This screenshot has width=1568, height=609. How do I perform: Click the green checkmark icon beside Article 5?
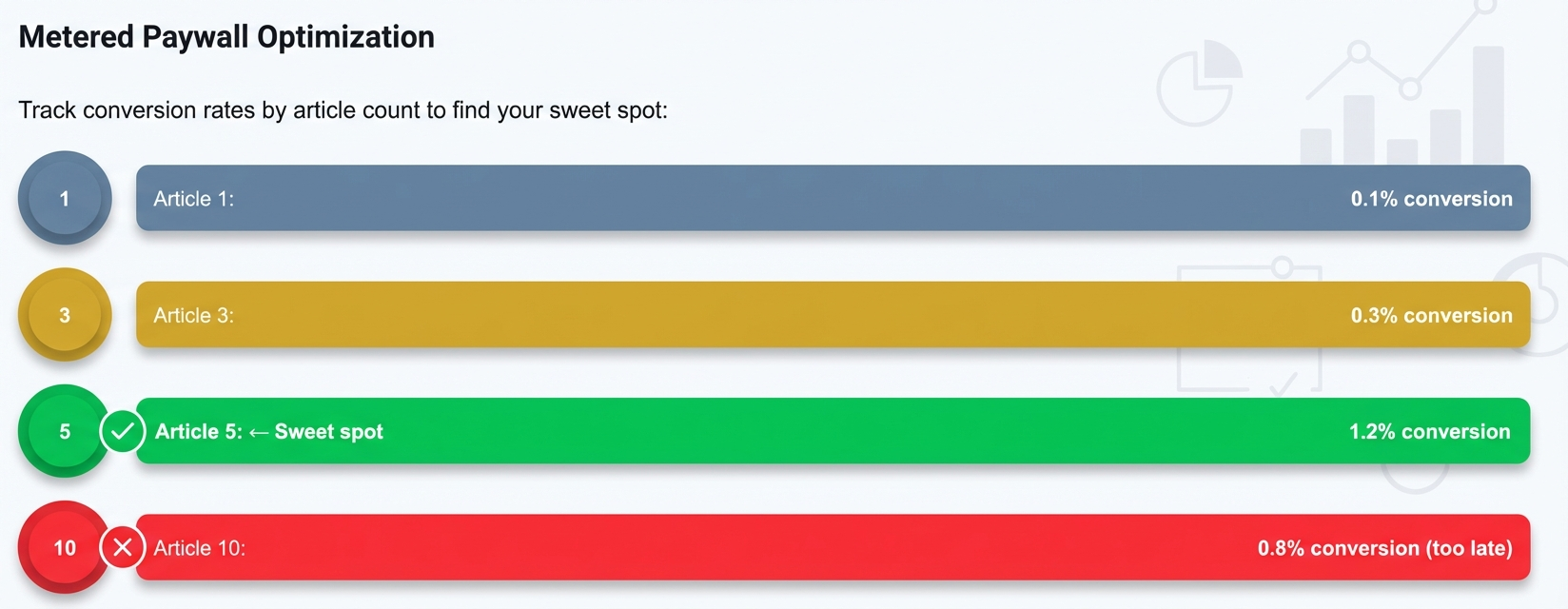pos(123,432)
